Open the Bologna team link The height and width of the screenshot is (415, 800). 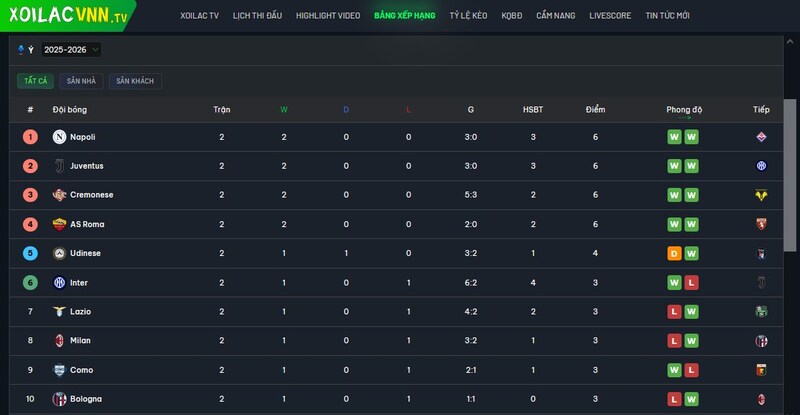(86, 399)
